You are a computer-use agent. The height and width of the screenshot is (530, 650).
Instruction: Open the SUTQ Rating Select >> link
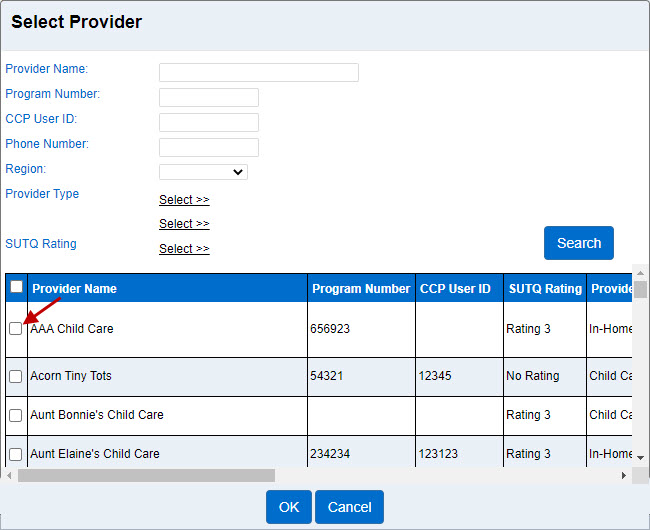pos(184,249)
